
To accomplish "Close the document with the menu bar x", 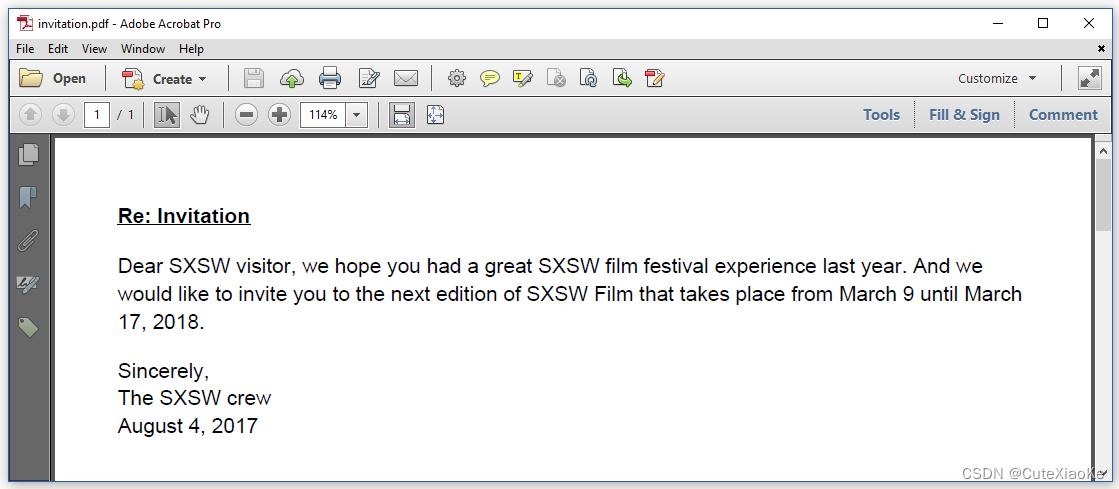I will pos(1101,49).
